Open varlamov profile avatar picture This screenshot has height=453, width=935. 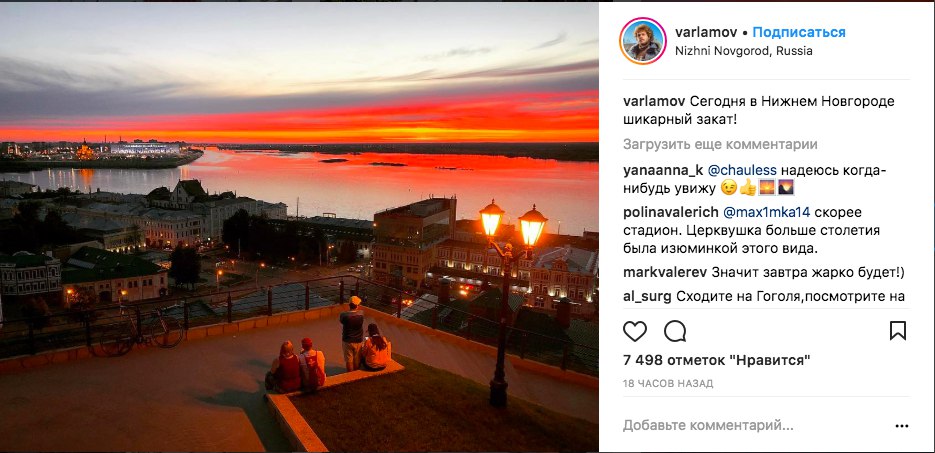click(x=643, y=41)
